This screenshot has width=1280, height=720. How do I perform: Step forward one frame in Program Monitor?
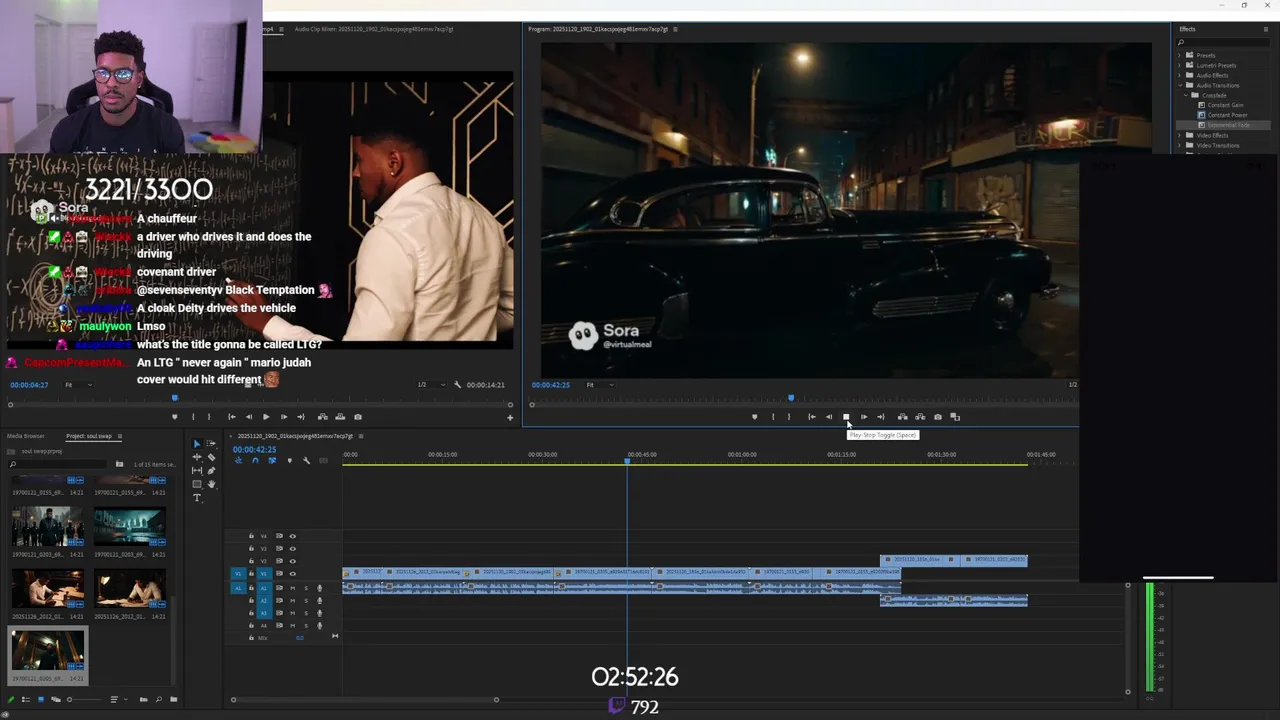864,417
